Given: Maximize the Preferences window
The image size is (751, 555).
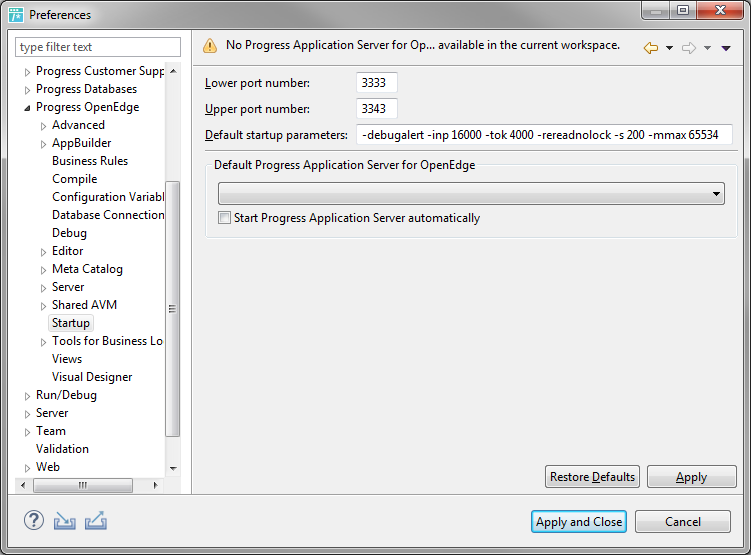Looking at the screenshot, I should [x=683, y=10].
